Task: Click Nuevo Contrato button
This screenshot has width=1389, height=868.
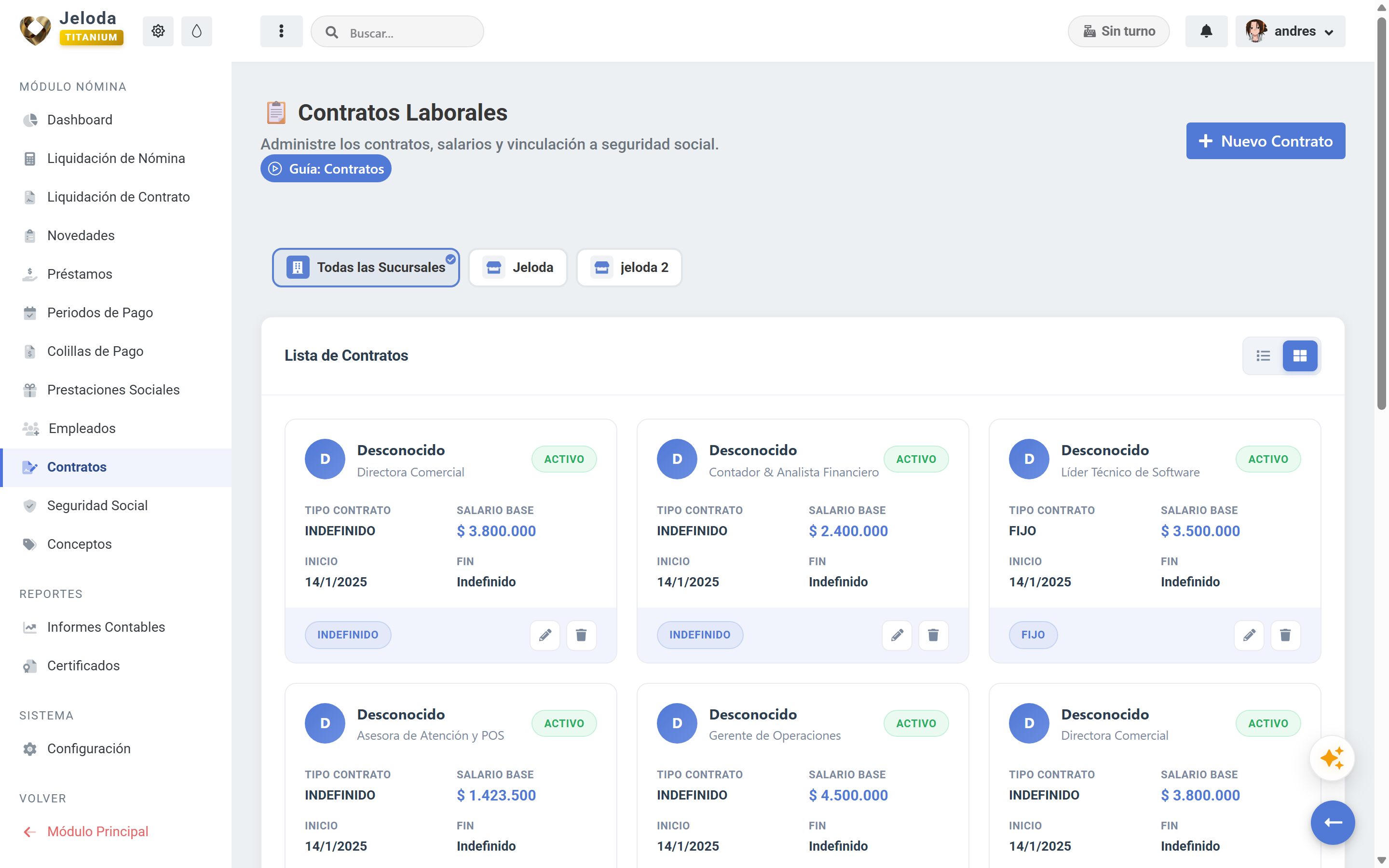Action: click(1265, 141)
